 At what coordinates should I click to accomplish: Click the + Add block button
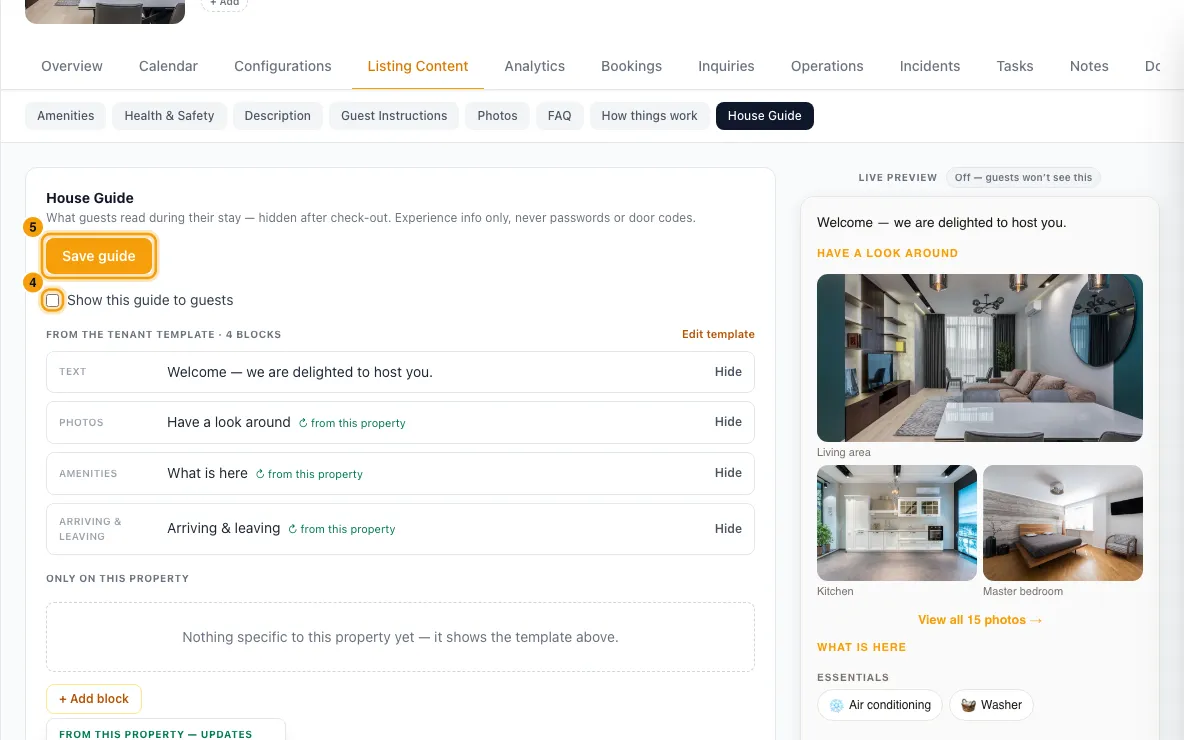pos(94,698)
